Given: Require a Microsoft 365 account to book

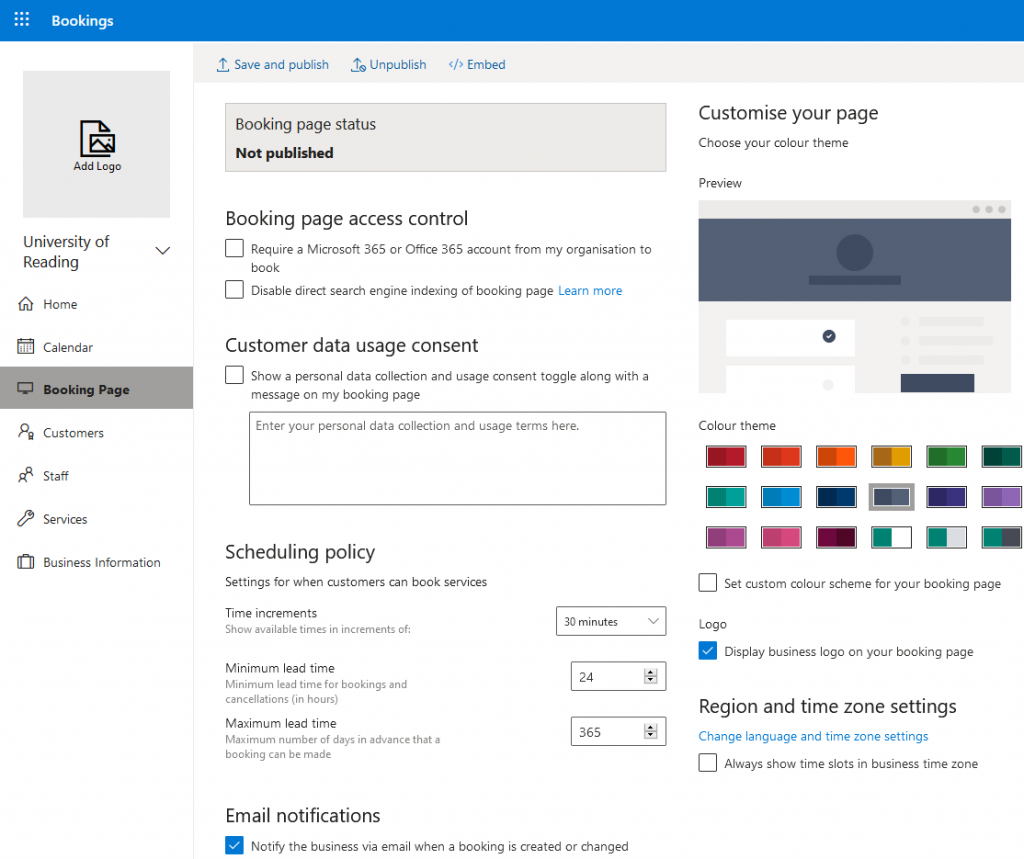Looking at the screenshot, I should (234, 248).
